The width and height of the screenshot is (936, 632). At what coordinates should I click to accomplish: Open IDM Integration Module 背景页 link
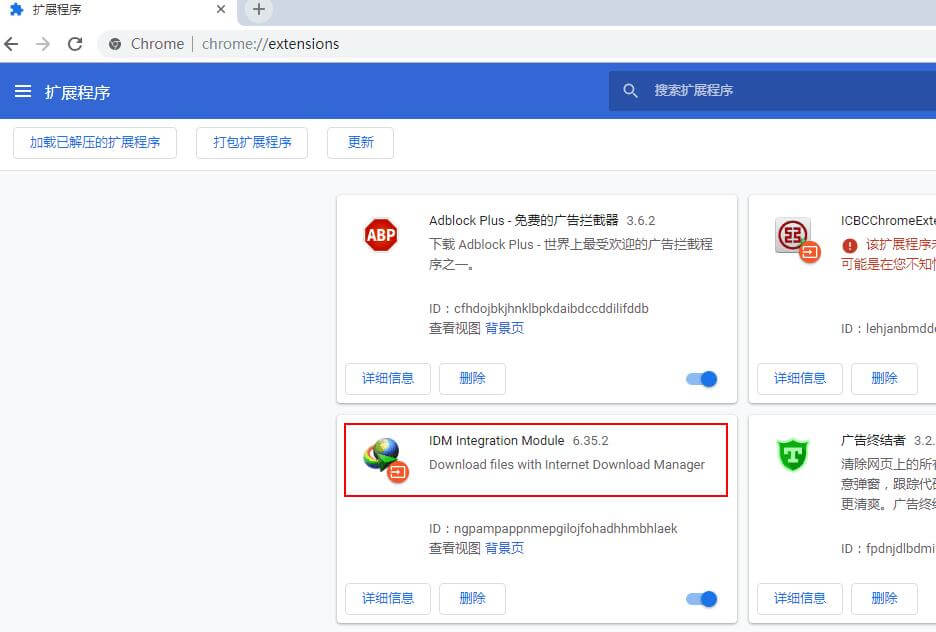pos(505,548)
